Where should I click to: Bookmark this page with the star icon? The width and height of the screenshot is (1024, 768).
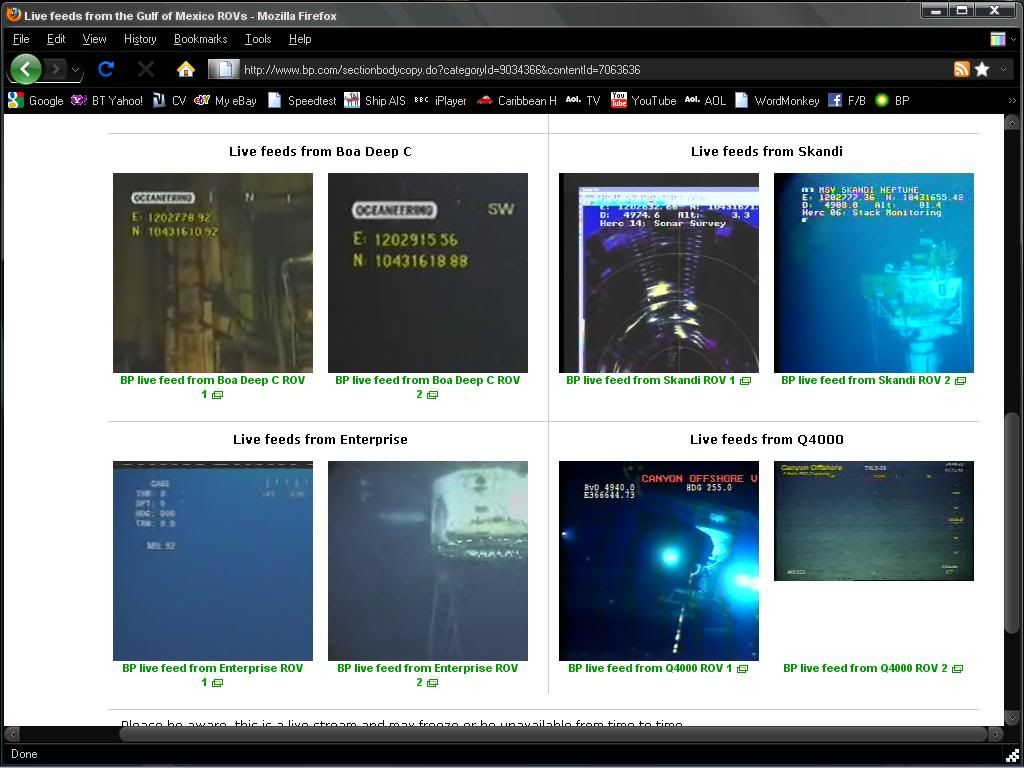(982, 69)
